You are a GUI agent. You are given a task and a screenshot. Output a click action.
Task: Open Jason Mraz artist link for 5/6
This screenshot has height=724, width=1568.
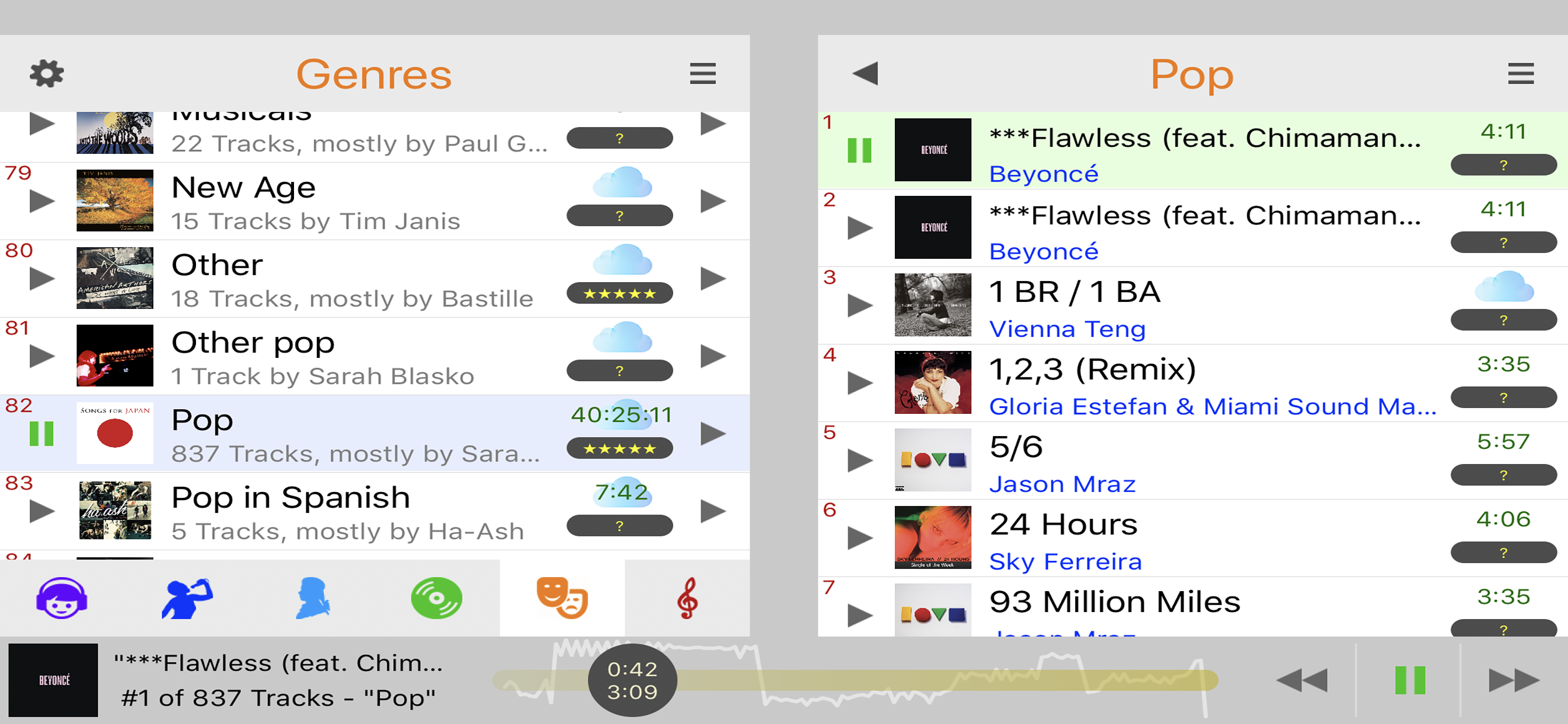tap(1062, 484)
